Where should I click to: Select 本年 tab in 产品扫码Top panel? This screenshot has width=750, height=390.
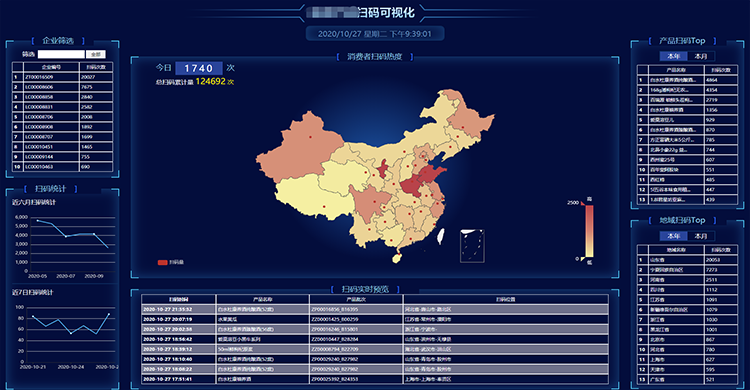[673, 56]
